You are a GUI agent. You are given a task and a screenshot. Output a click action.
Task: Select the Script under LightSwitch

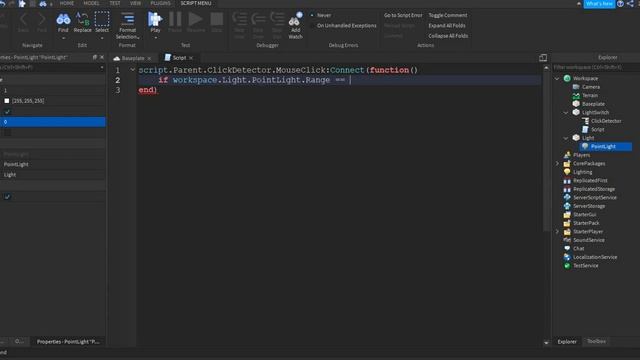pos(598,129)
